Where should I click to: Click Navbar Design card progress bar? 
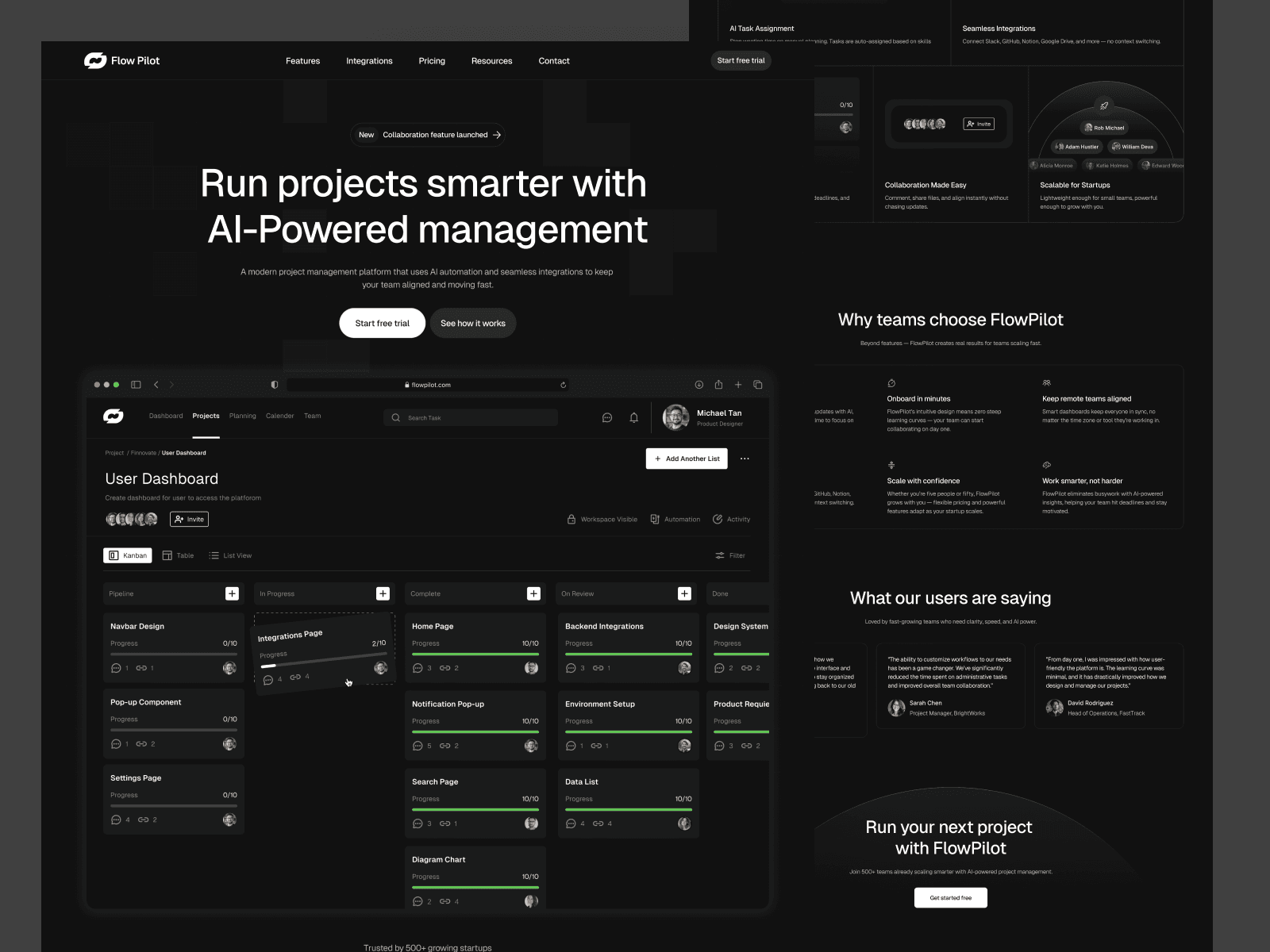174,654
